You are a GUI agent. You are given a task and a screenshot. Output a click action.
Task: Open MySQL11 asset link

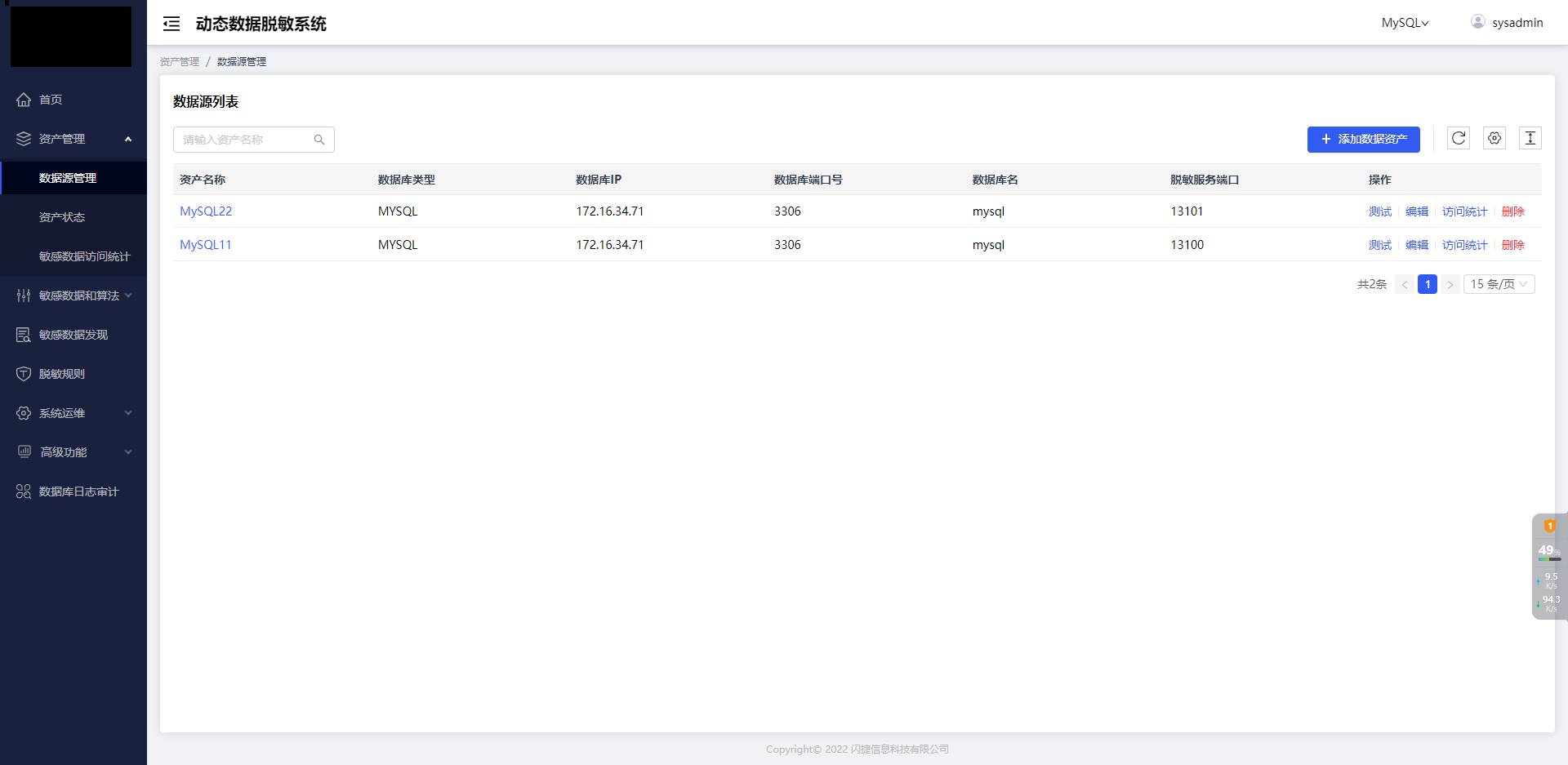206,245
